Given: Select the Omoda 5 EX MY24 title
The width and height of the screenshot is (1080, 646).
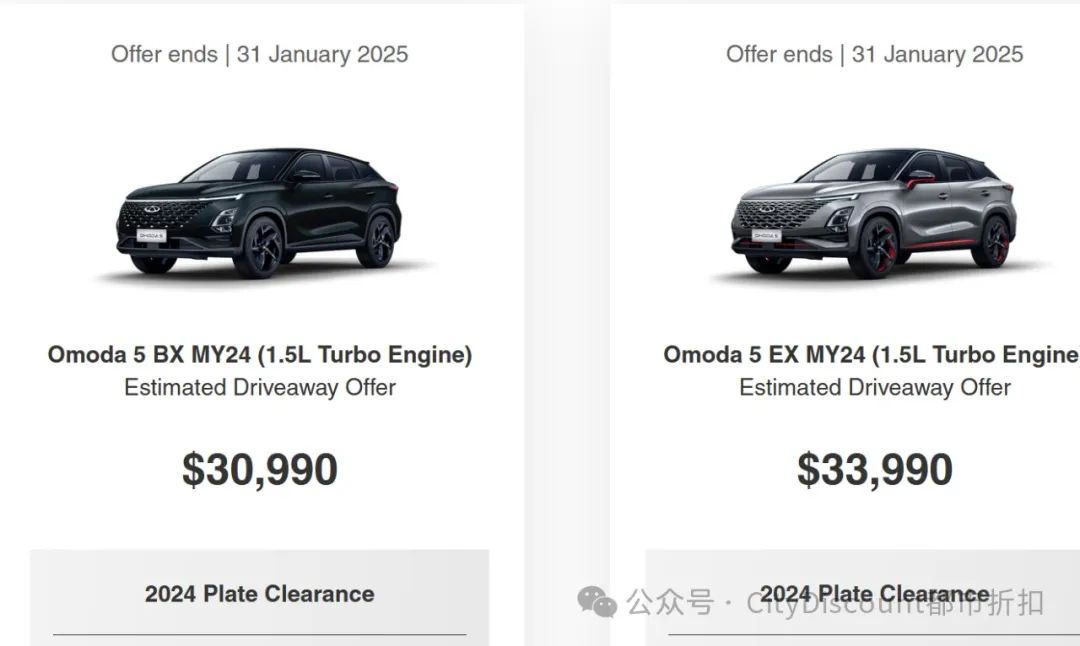Looking at the screenshot, I should click(x=872, y=355).
